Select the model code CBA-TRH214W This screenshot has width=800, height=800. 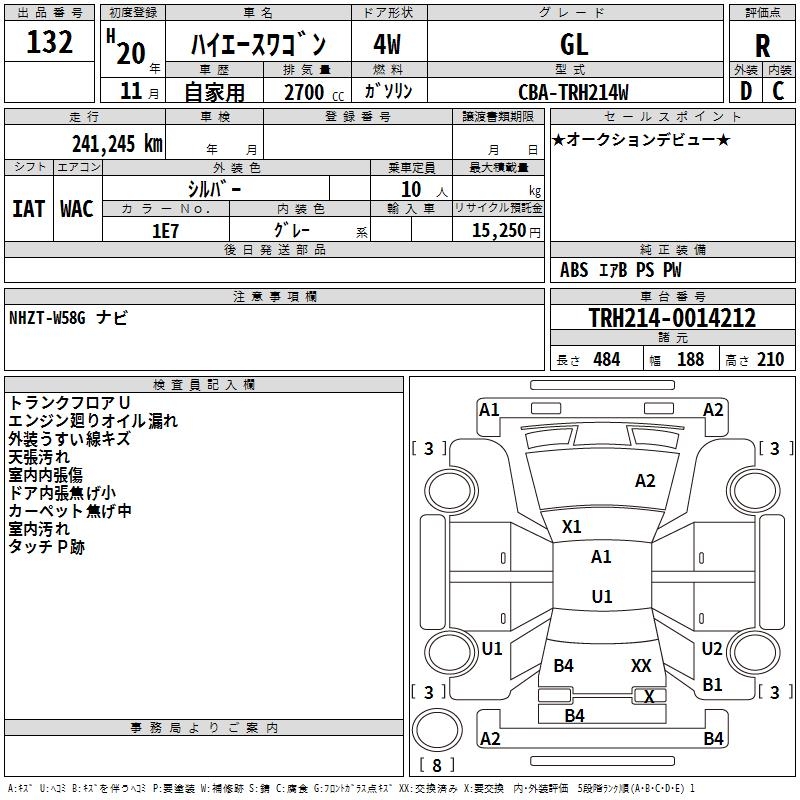click(573, 92)
